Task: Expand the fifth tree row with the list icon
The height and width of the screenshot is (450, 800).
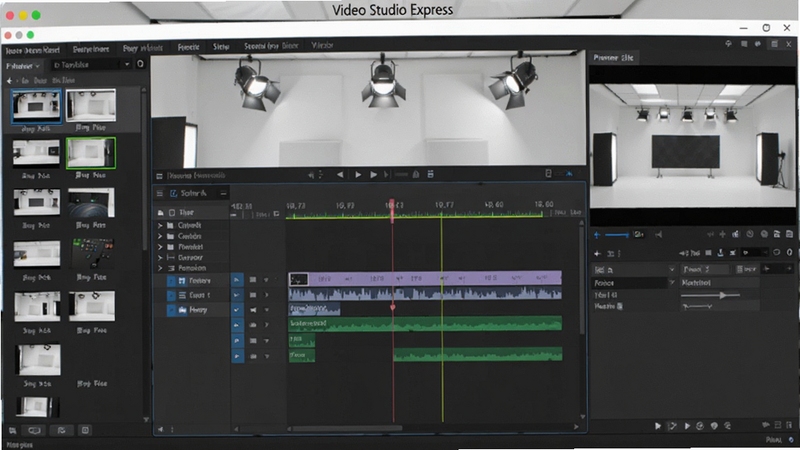Action: click(x=160, y=268)
